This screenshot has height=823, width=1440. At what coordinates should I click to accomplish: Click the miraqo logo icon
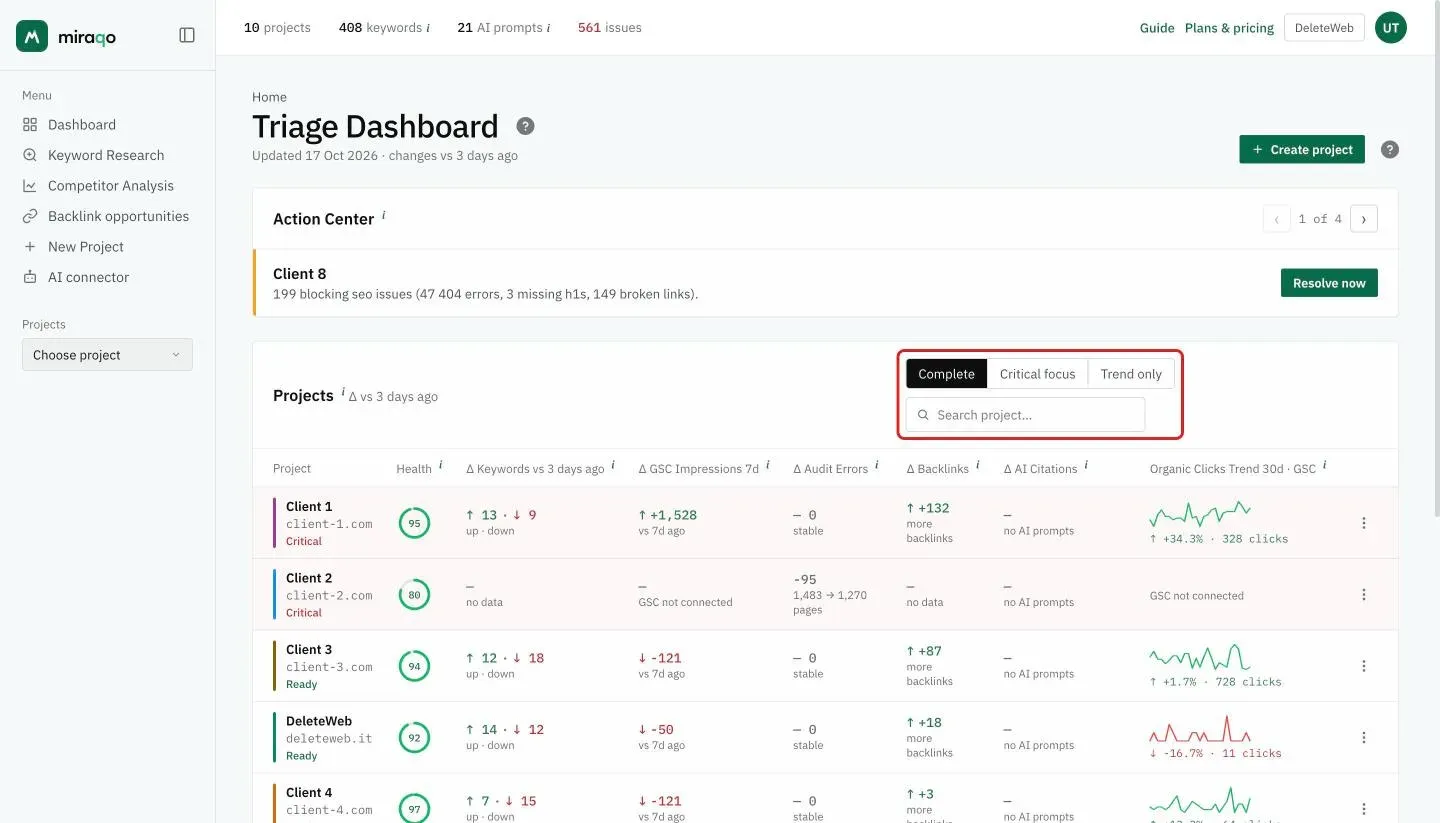(33, 36)
